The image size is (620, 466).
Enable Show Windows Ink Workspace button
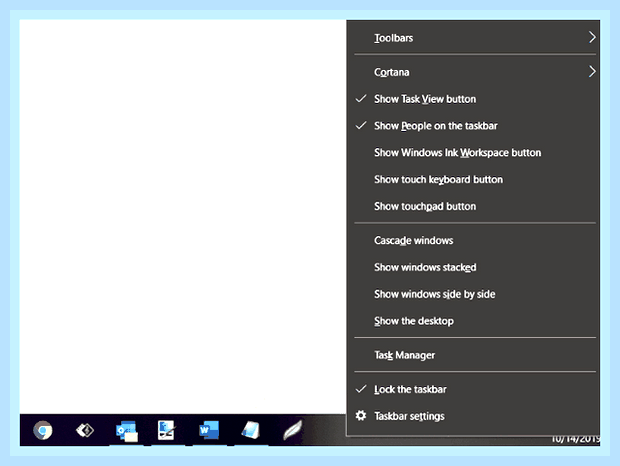(x=473, y=153)
